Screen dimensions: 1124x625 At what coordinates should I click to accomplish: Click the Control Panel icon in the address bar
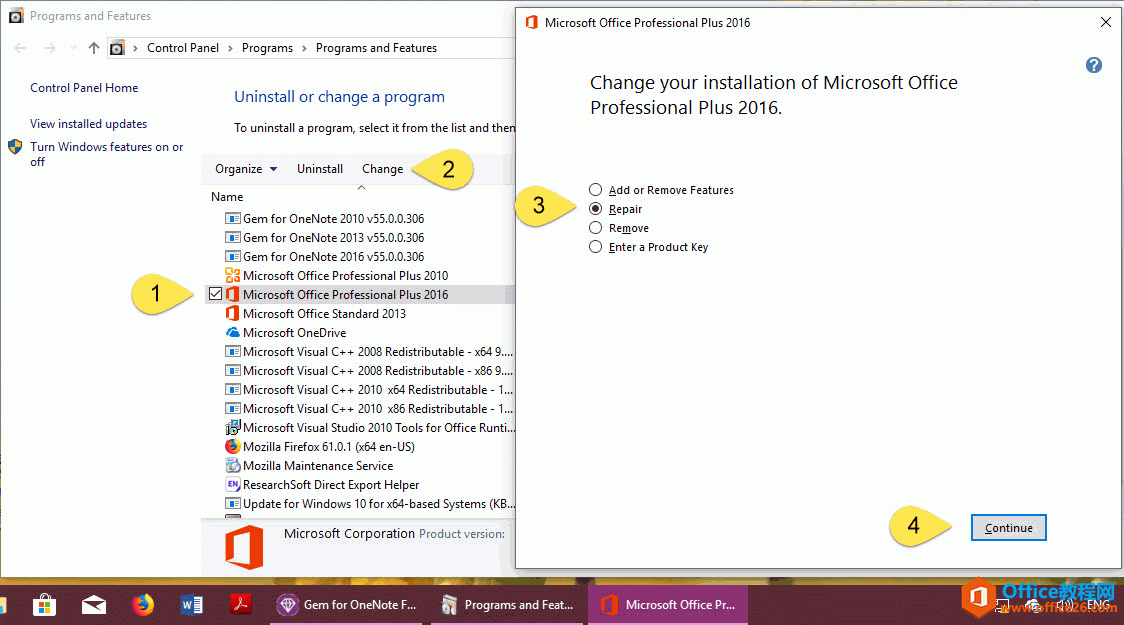[x=116, y=47]
